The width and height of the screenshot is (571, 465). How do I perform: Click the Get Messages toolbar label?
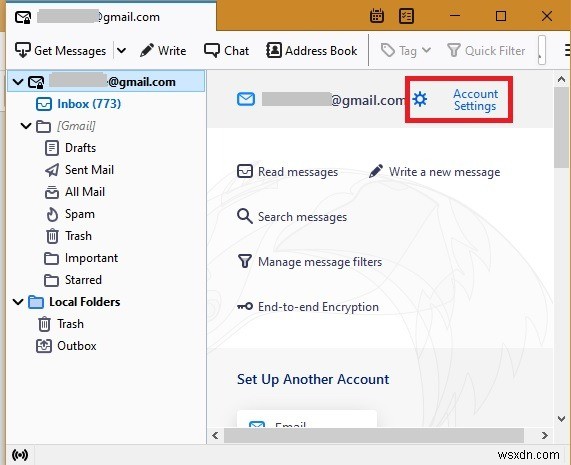70,51
